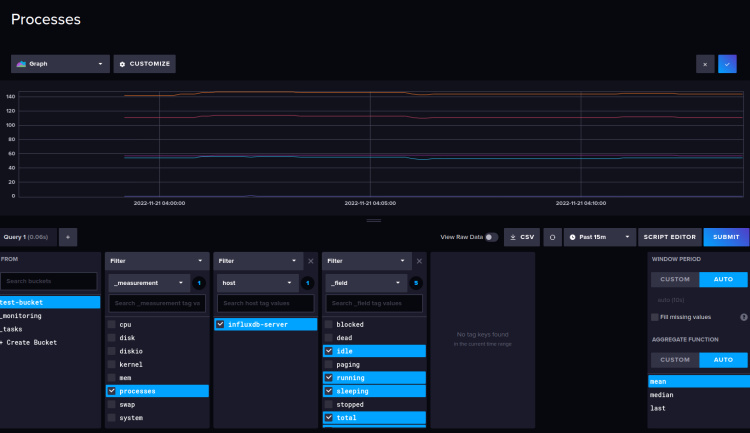Open the Customize gear settings
This screenshot has height=433, width=750.
[x=145, y=64]
